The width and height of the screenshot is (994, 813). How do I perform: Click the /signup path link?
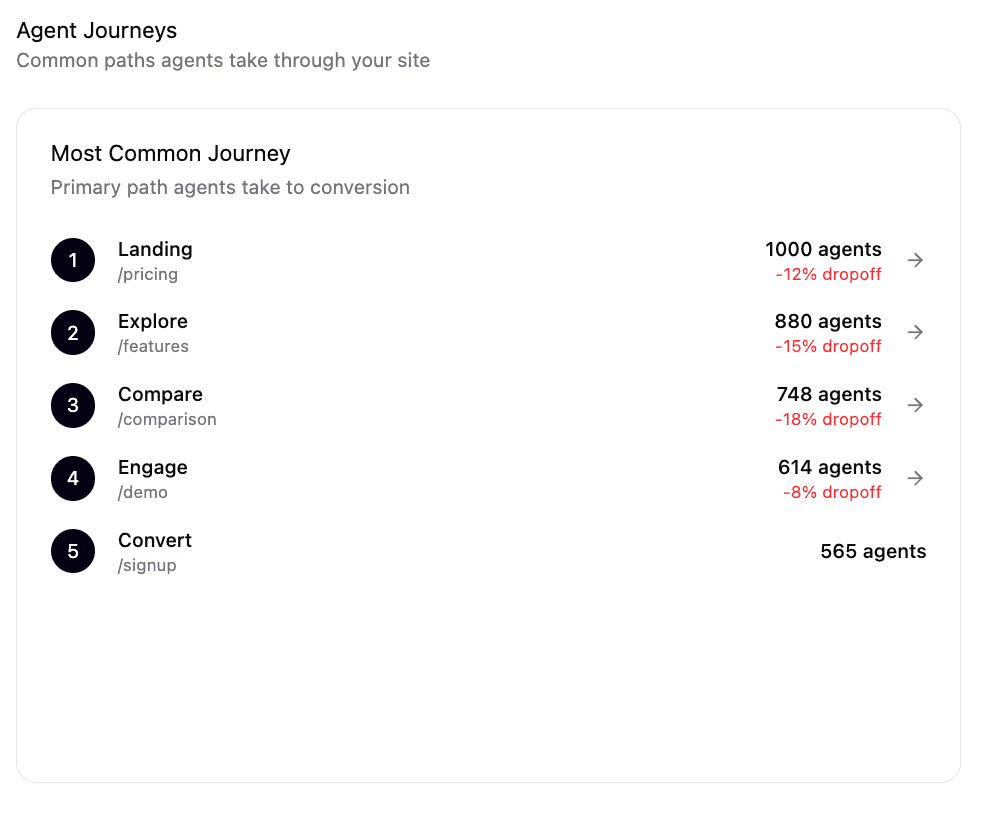147,565
